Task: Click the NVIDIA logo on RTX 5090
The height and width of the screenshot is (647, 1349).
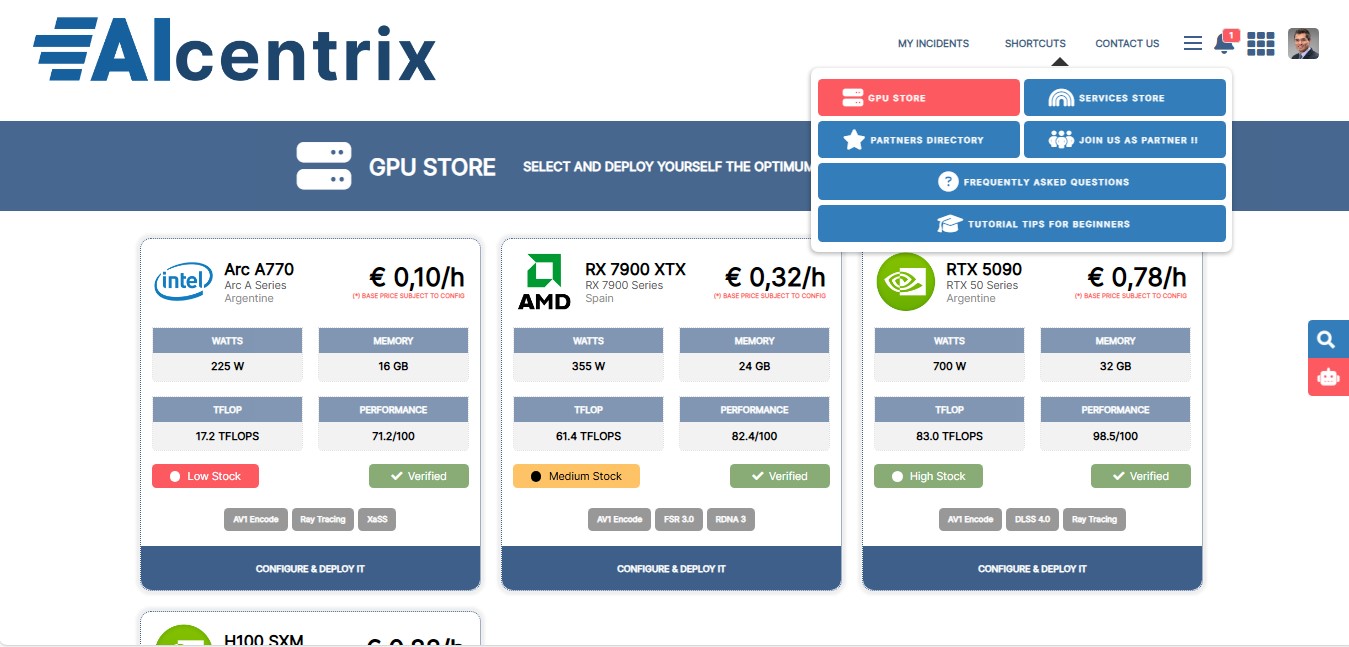Action: pos(905,282)
